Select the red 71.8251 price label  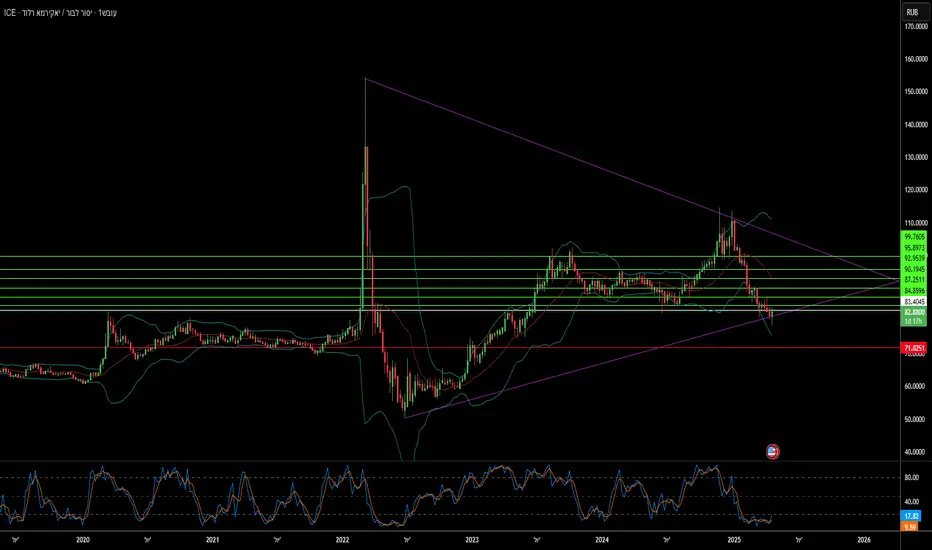pos(914,348)
